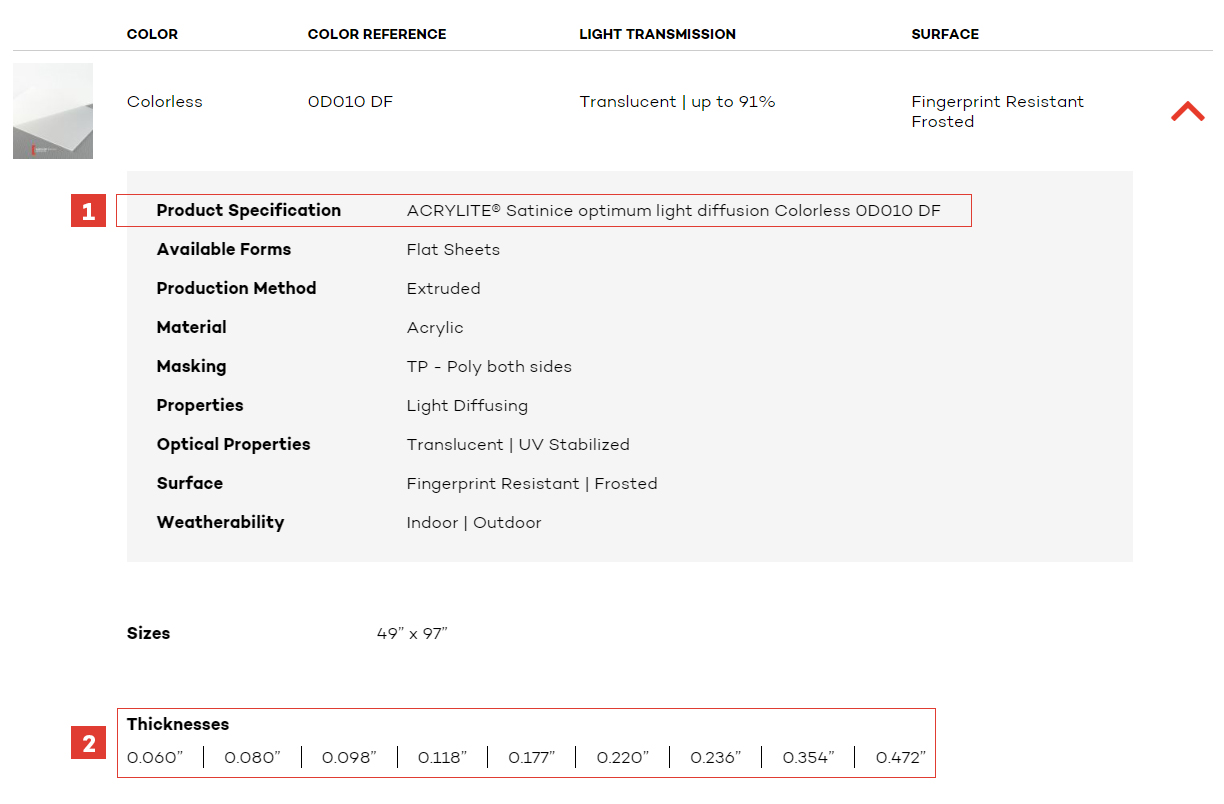This screenshot has height=804, width=1224.
Task: Click the SURFACE column header
Action: [945, 34]
